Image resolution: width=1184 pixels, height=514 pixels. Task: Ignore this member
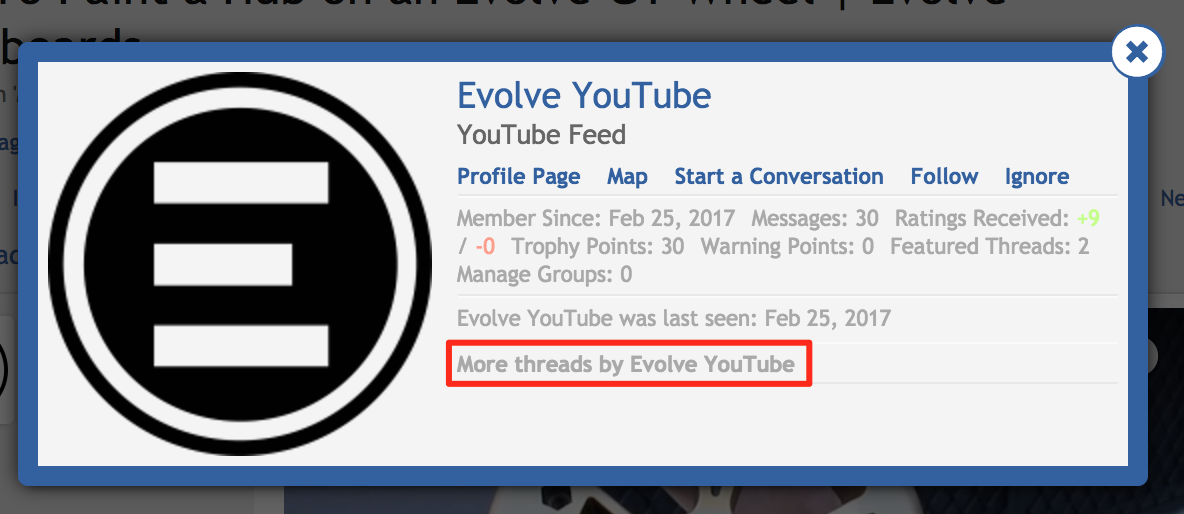coord(1036,177)
